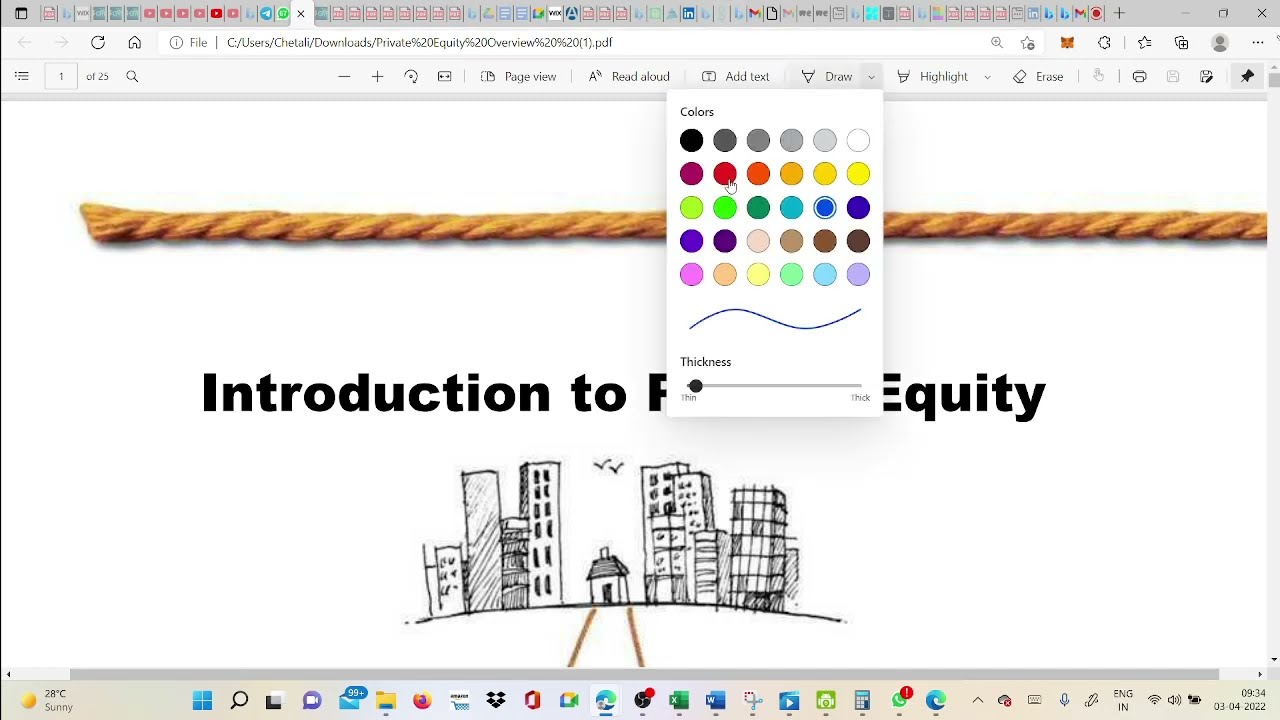Pick the bright yellow color swatch
This screenshot has width=1280, height=720.
(x=858, y=174)
